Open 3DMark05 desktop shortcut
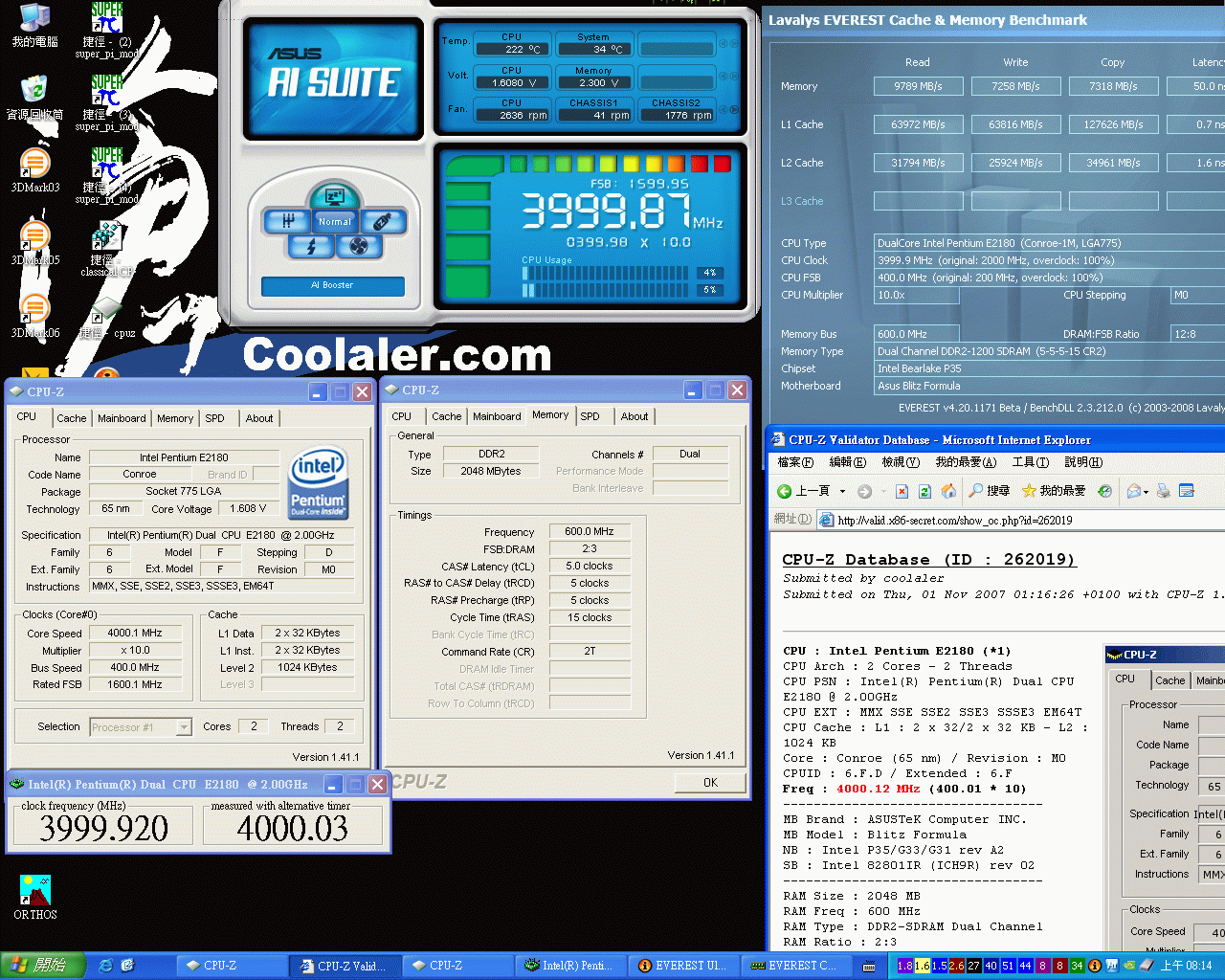This screenshot has width=1225, height=980. click(35, 244)
